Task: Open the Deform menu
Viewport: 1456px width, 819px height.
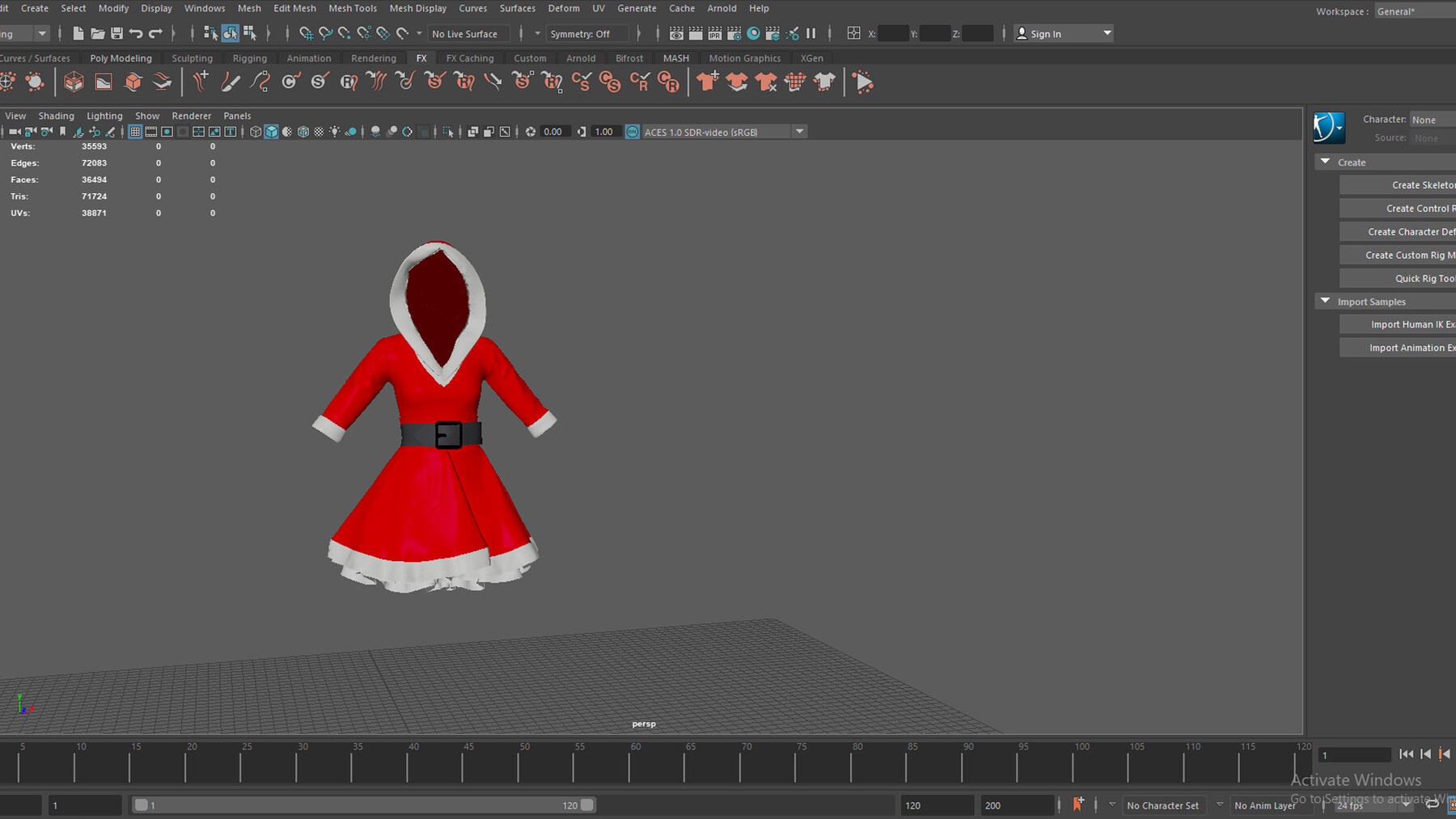Action: point(564,8)
